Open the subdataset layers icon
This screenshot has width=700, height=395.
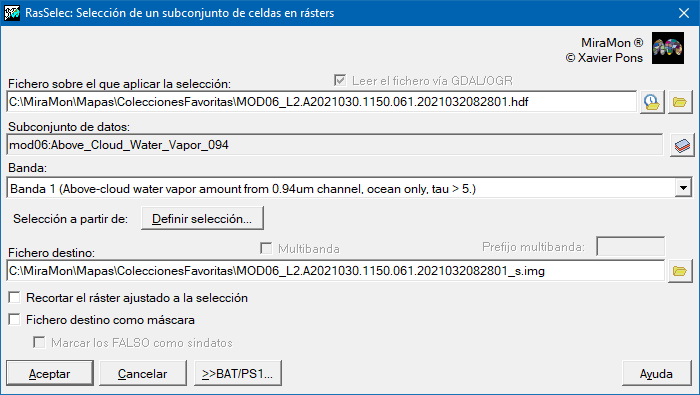coord(682,145)
